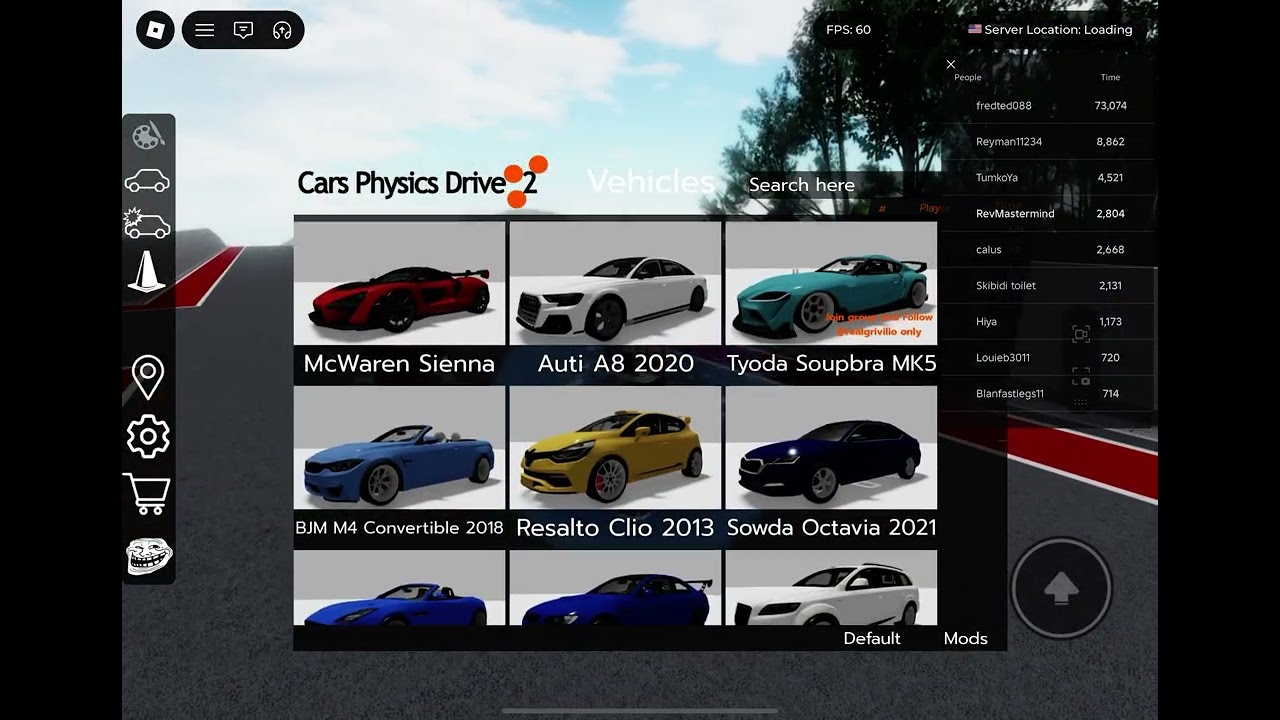Open the hamburger menu in top bar
This screenshot has height=720, width=1280.
205,30
